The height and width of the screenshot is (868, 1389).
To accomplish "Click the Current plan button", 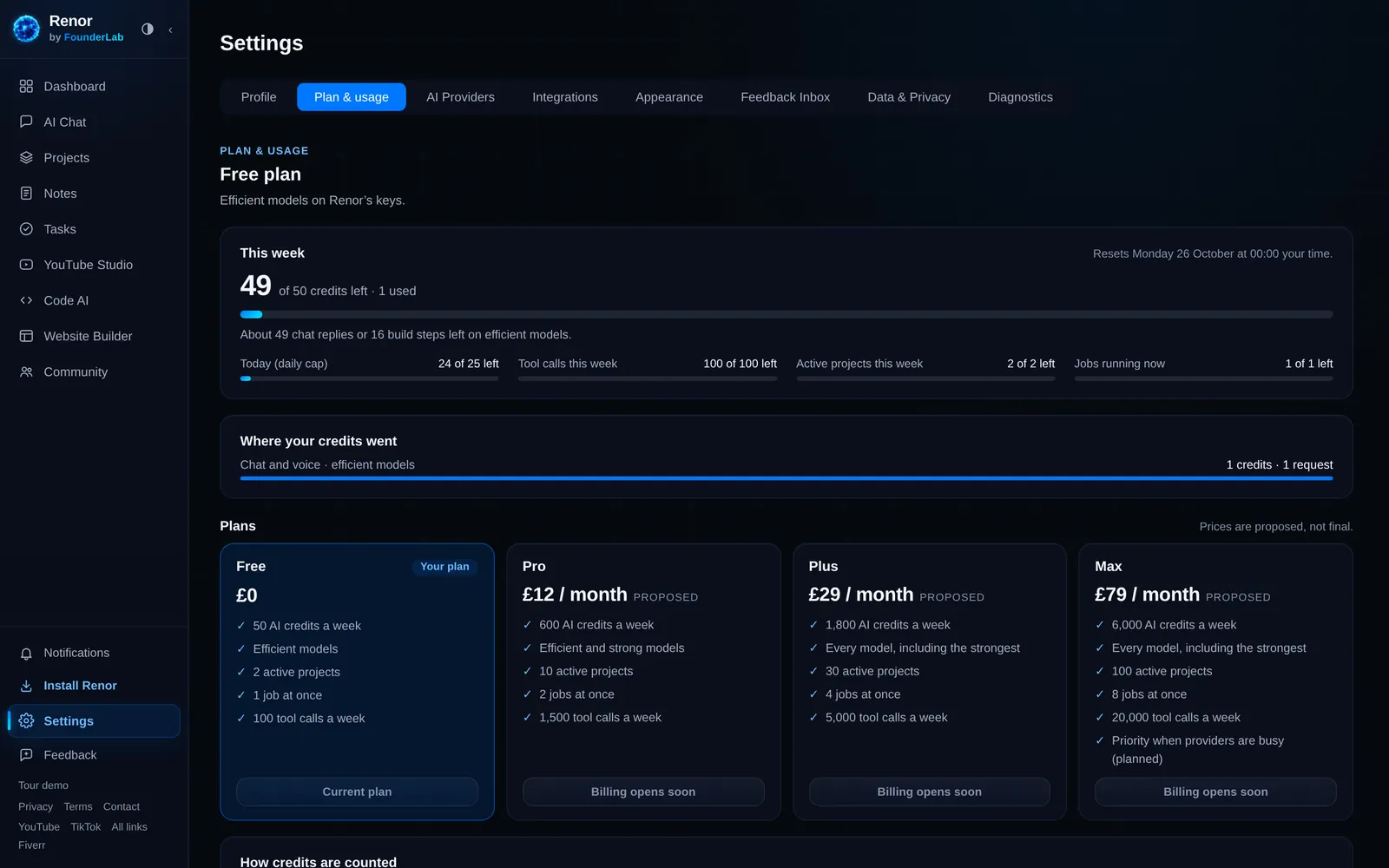I will [x=357, y=792].
